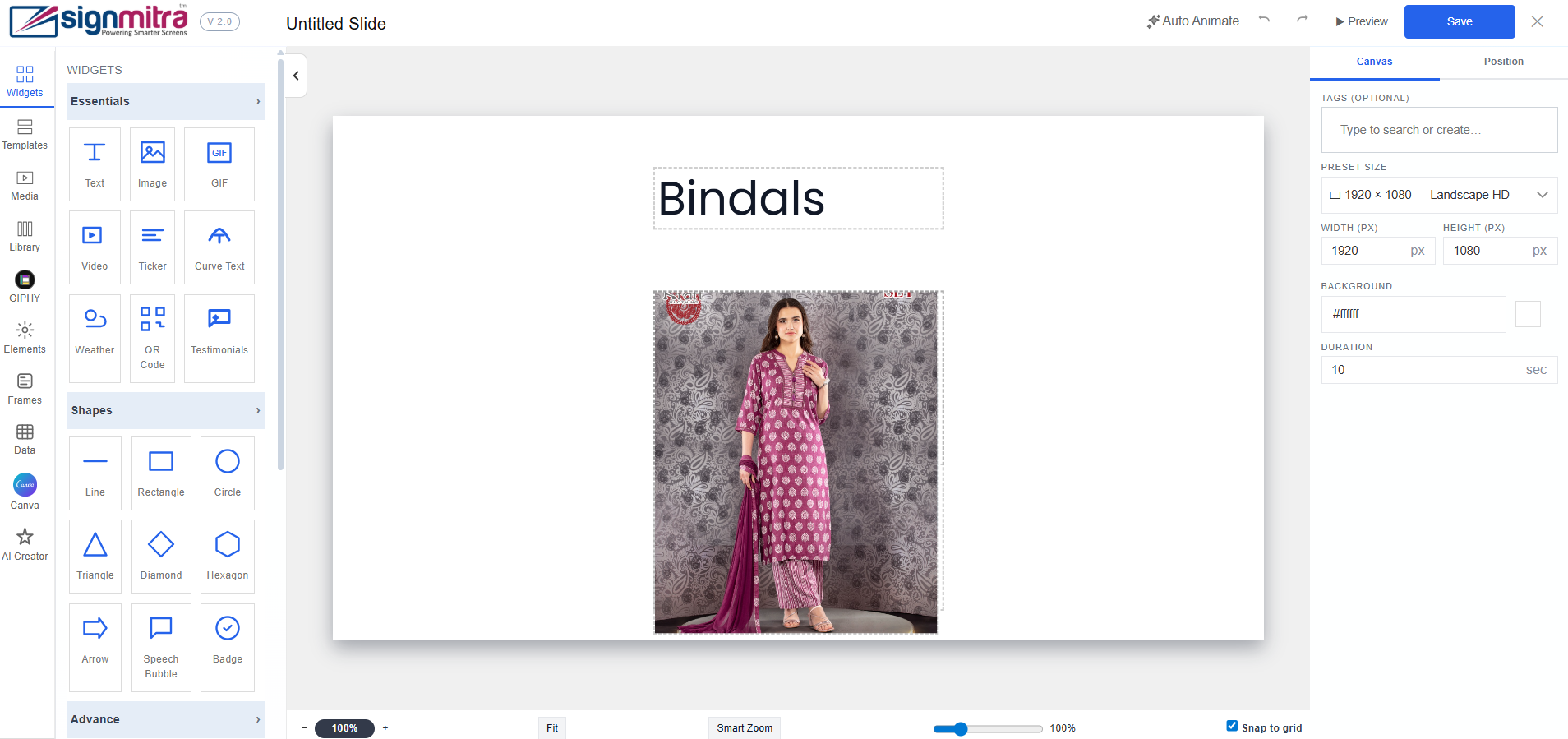Add a Triangle shape

[95, 557]
